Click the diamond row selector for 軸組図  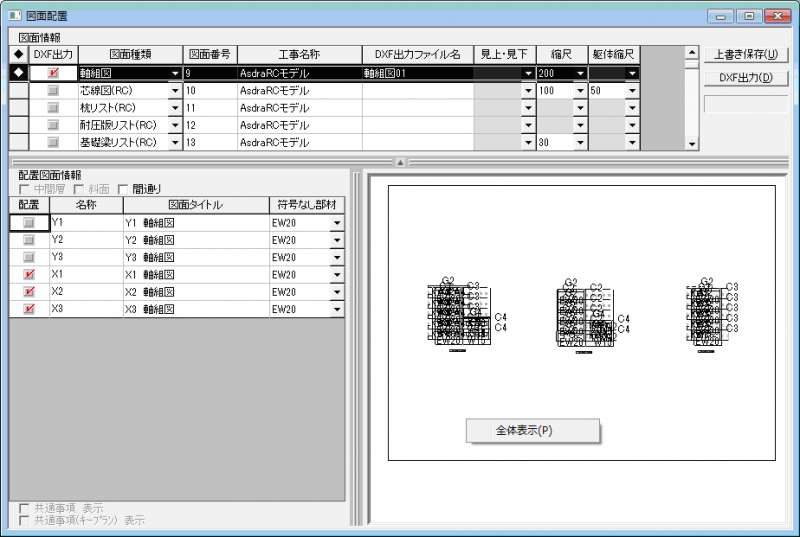19,73
